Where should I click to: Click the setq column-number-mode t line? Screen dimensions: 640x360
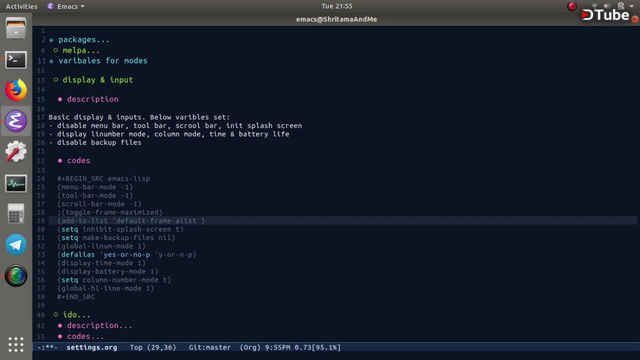[x=114, y=280]
